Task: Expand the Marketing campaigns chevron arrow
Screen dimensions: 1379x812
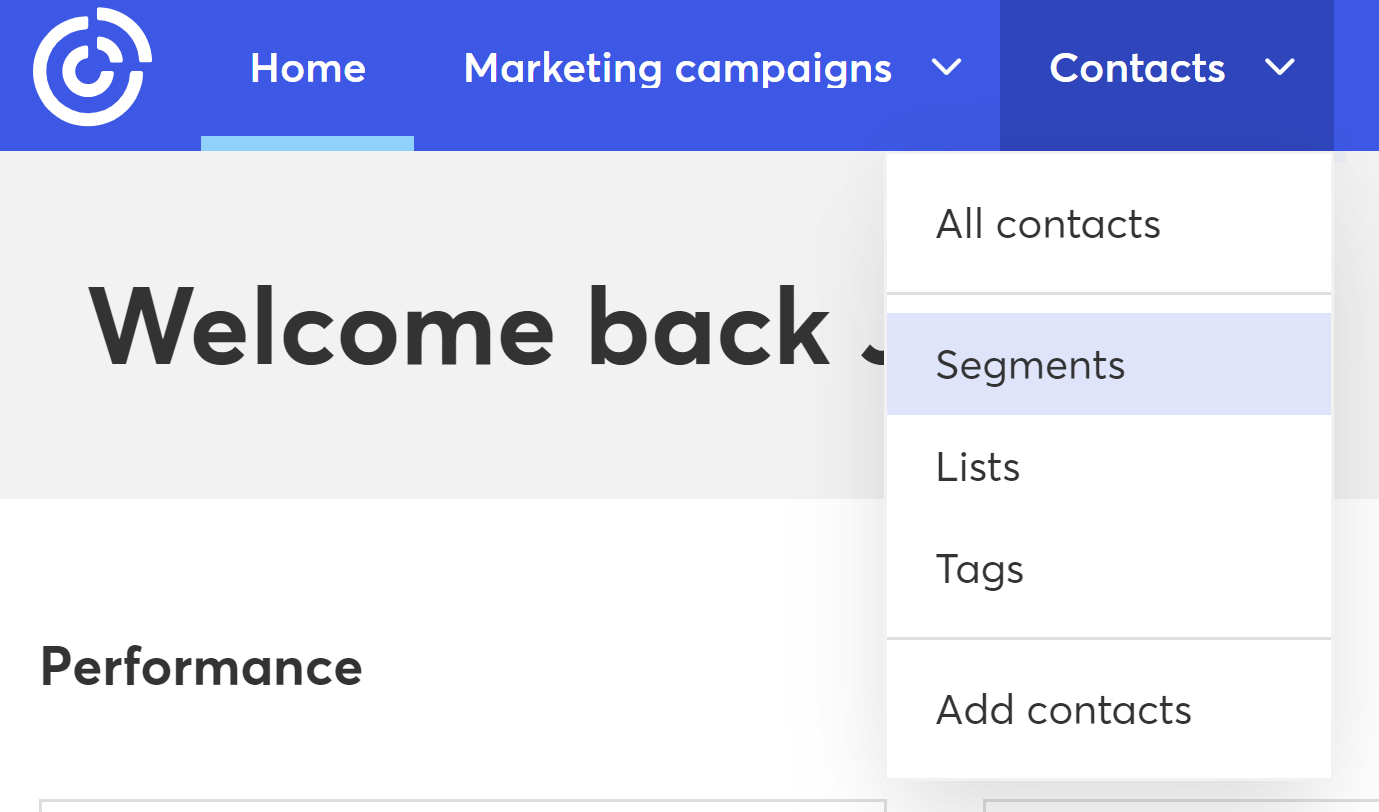Action: coord(946,68)
